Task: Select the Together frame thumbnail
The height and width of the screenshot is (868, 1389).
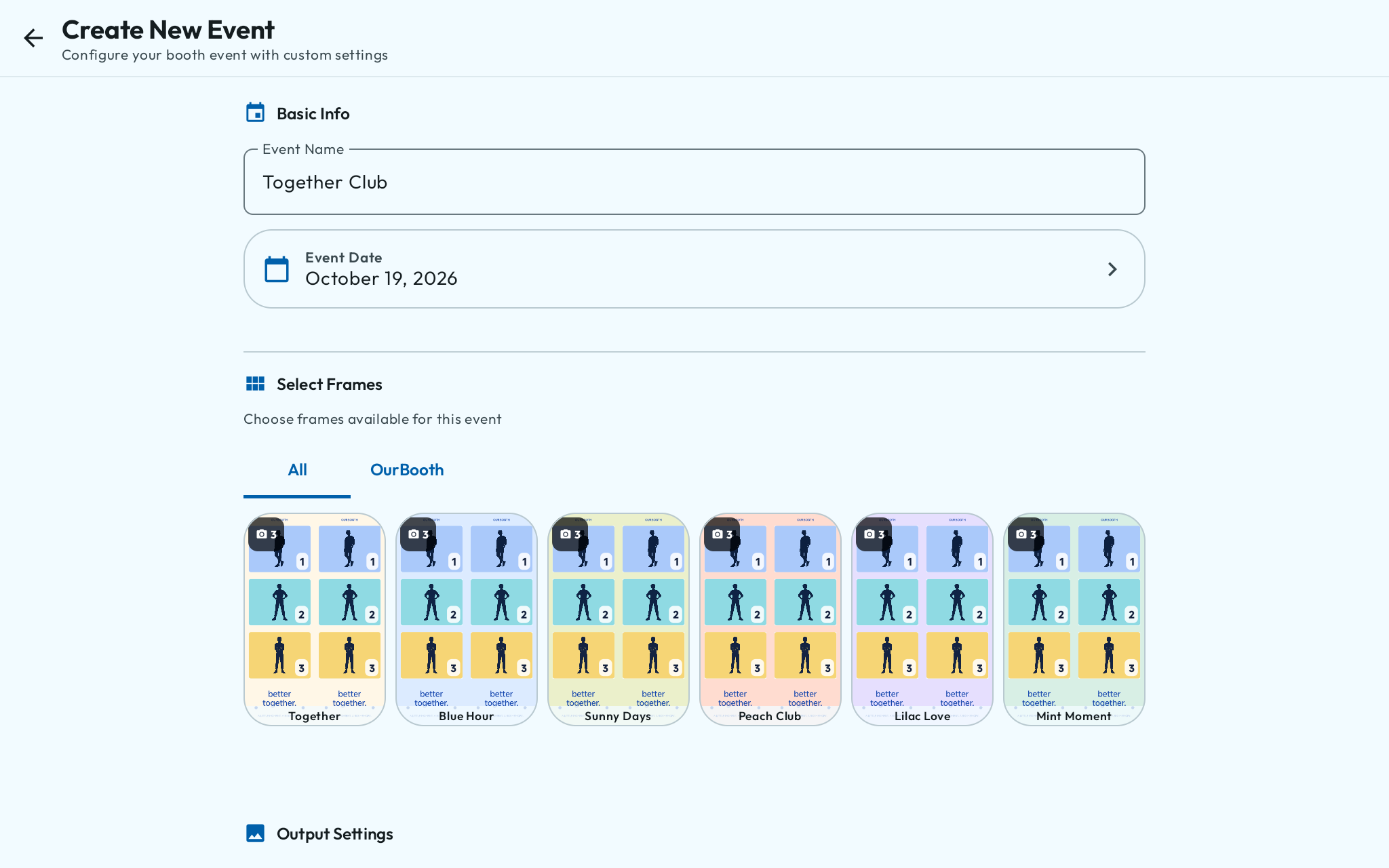Action: tap(315, 619)
